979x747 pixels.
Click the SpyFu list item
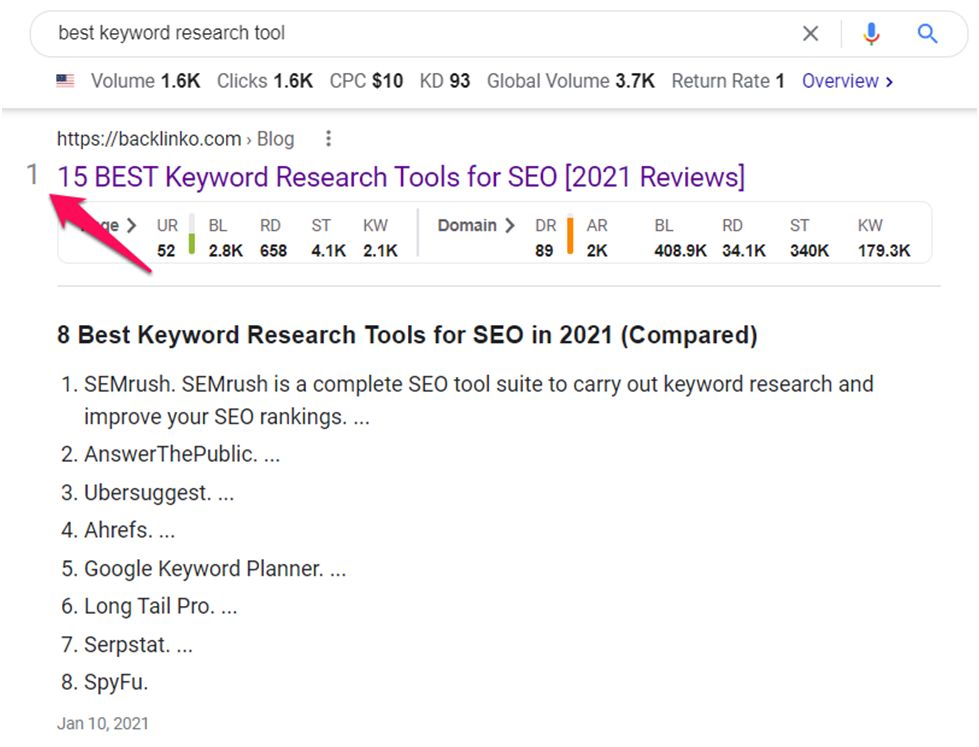click(x=104, y=682)
